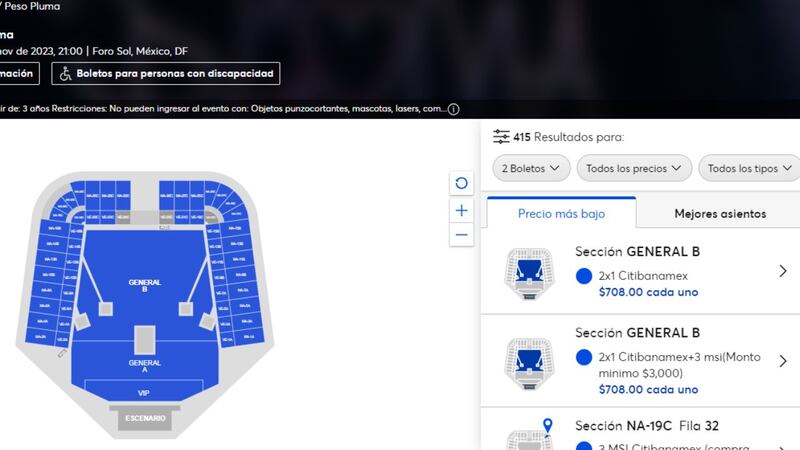Viewport: 800px width, 450px height.
Task: Zoom out of the seat map
Action: tap(461, 236)
